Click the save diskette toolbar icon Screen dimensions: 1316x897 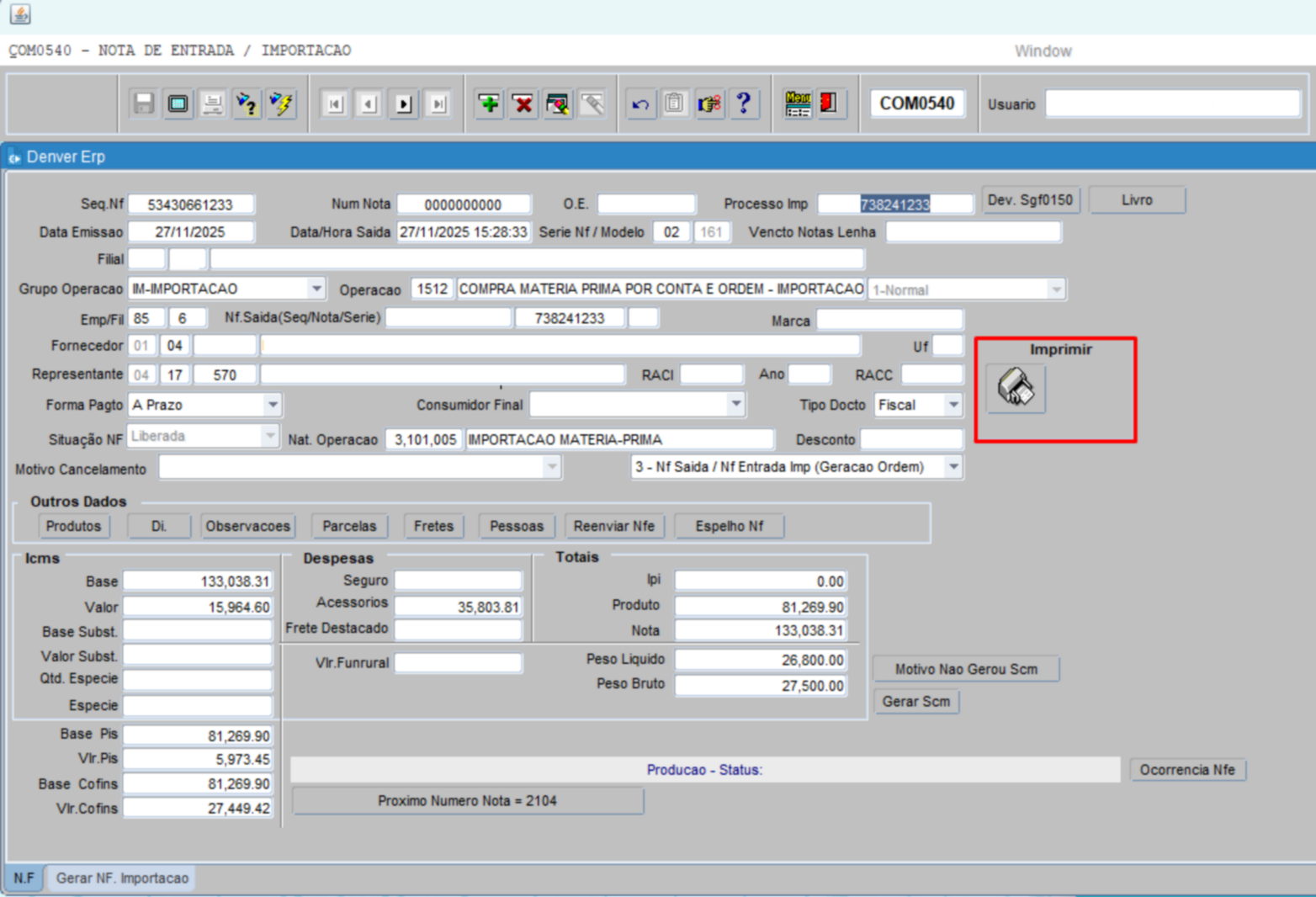[144, 103]
